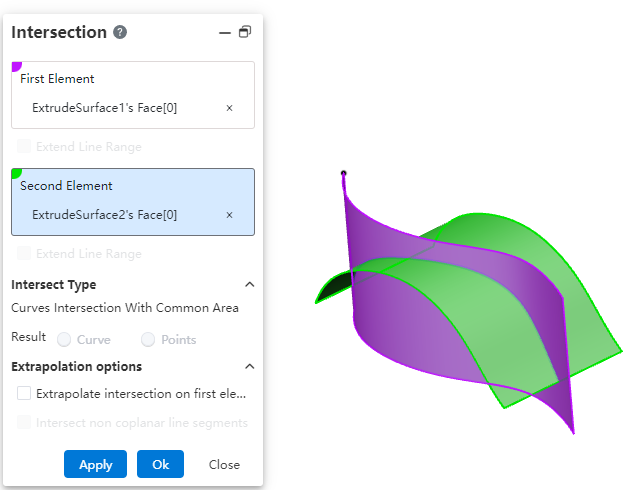Click the green Second Element corner marker
Screen dimensions: 630x490
[16, 174]
